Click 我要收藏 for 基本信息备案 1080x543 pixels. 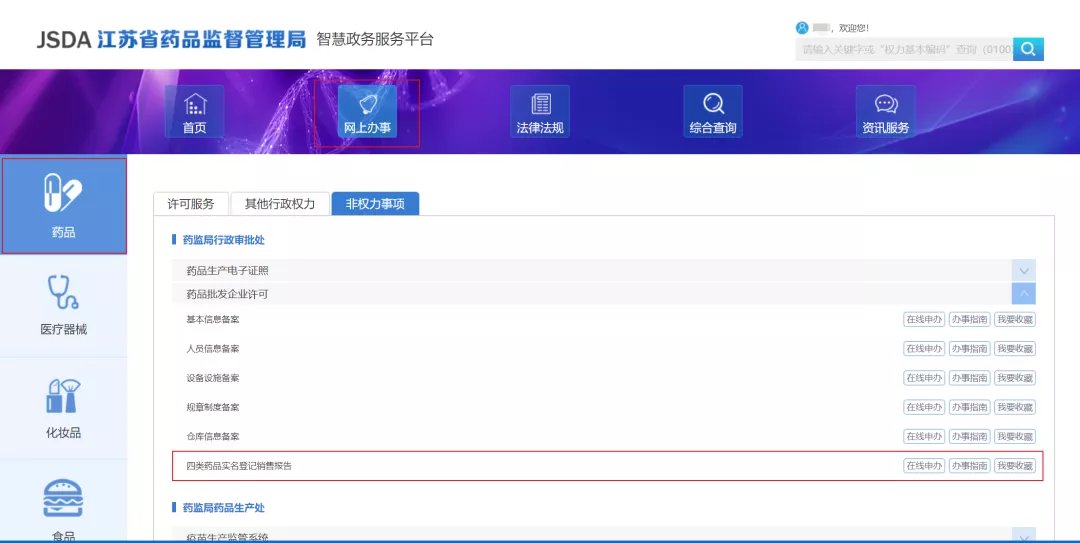pyautogui.click(x=1015, y=320)
